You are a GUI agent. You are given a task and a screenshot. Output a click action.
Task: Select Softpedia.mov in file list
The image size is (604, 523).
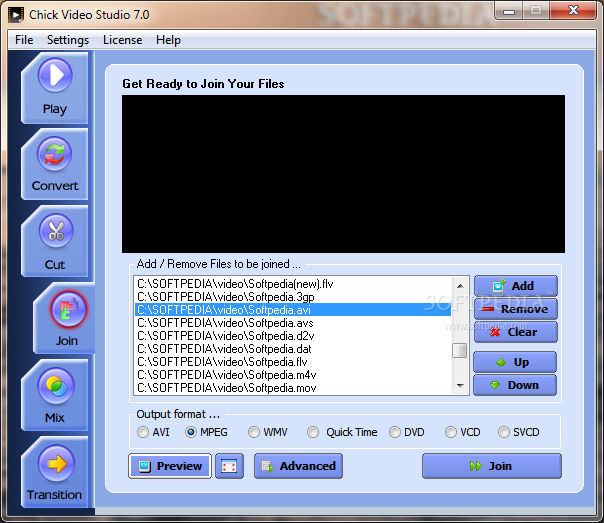pos(293,388)
